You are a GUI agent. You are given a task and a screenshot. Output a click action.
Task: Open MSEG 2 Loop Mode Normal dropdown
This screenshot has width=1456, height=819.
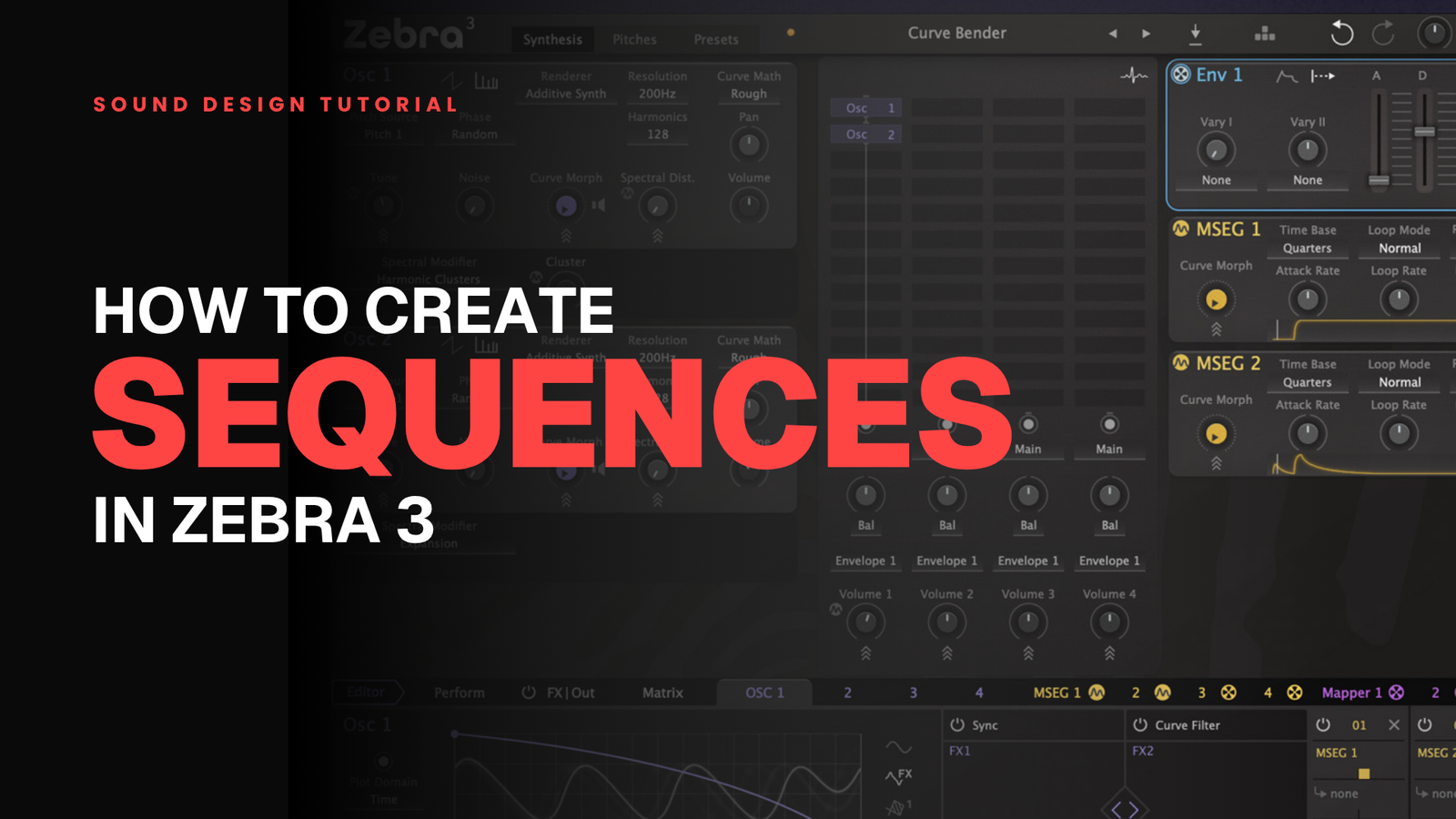[1400, 383]
